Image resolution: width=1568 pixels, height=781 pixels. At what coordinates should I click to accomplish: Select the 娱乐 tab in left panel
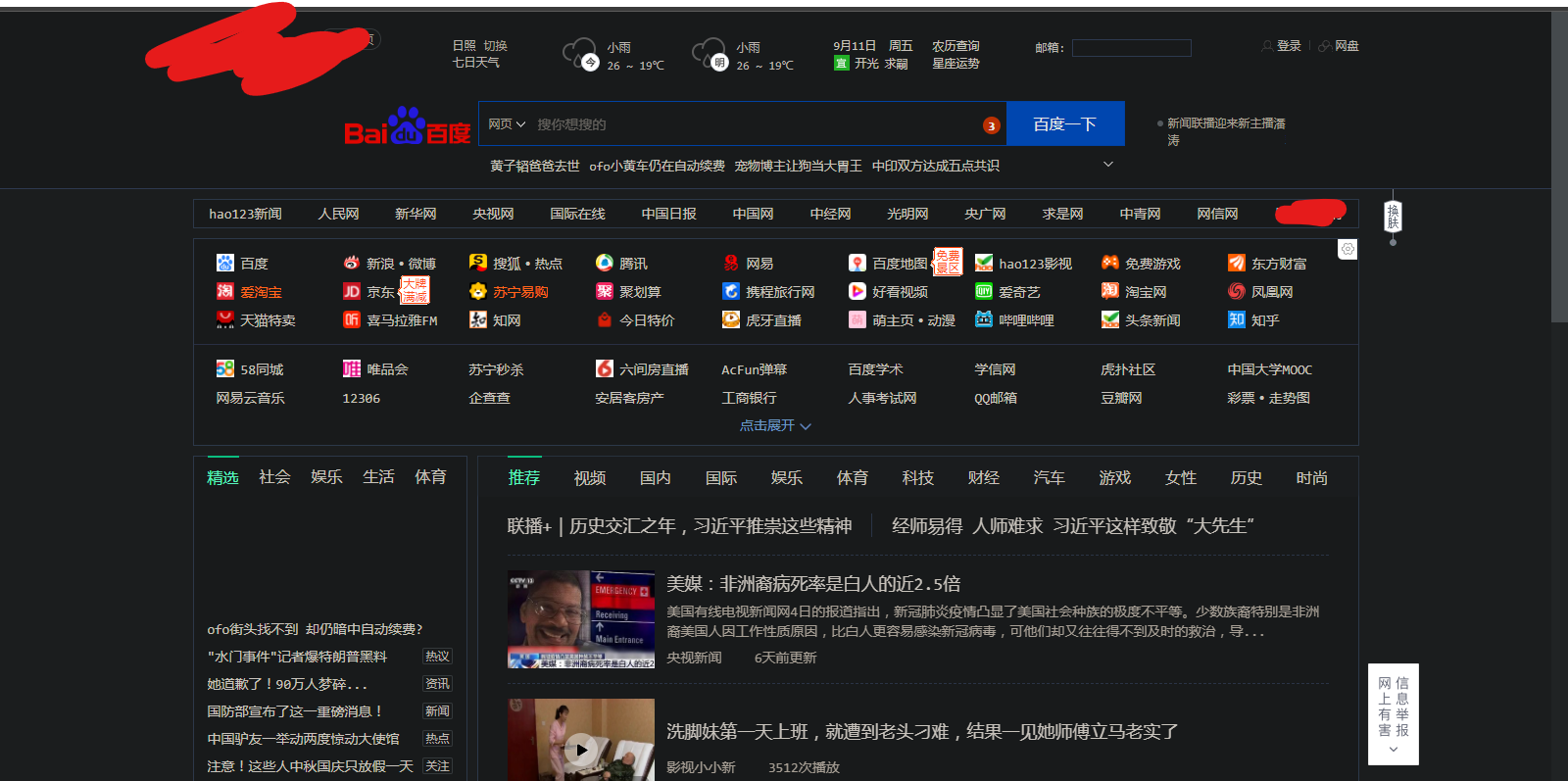tap(326, 477)
